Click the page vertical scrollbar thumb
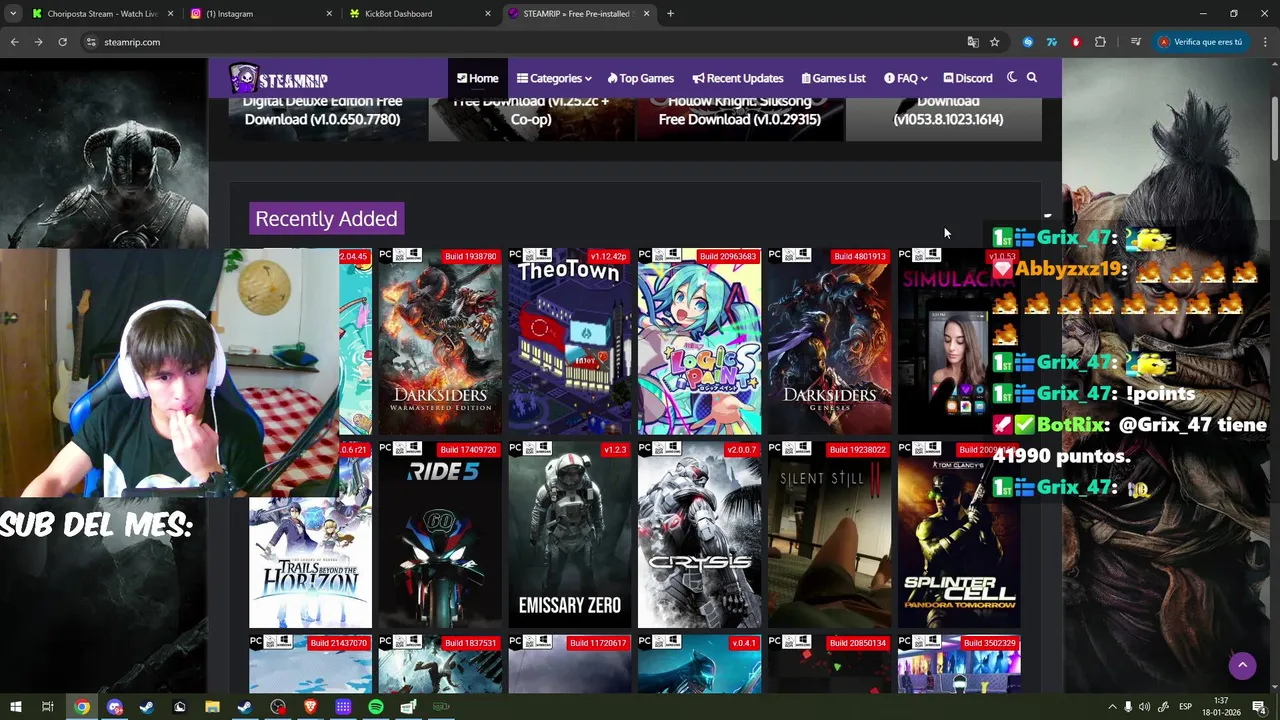Image resolution: width=1280 pixels, height=720 pixels. [1274, 127]
